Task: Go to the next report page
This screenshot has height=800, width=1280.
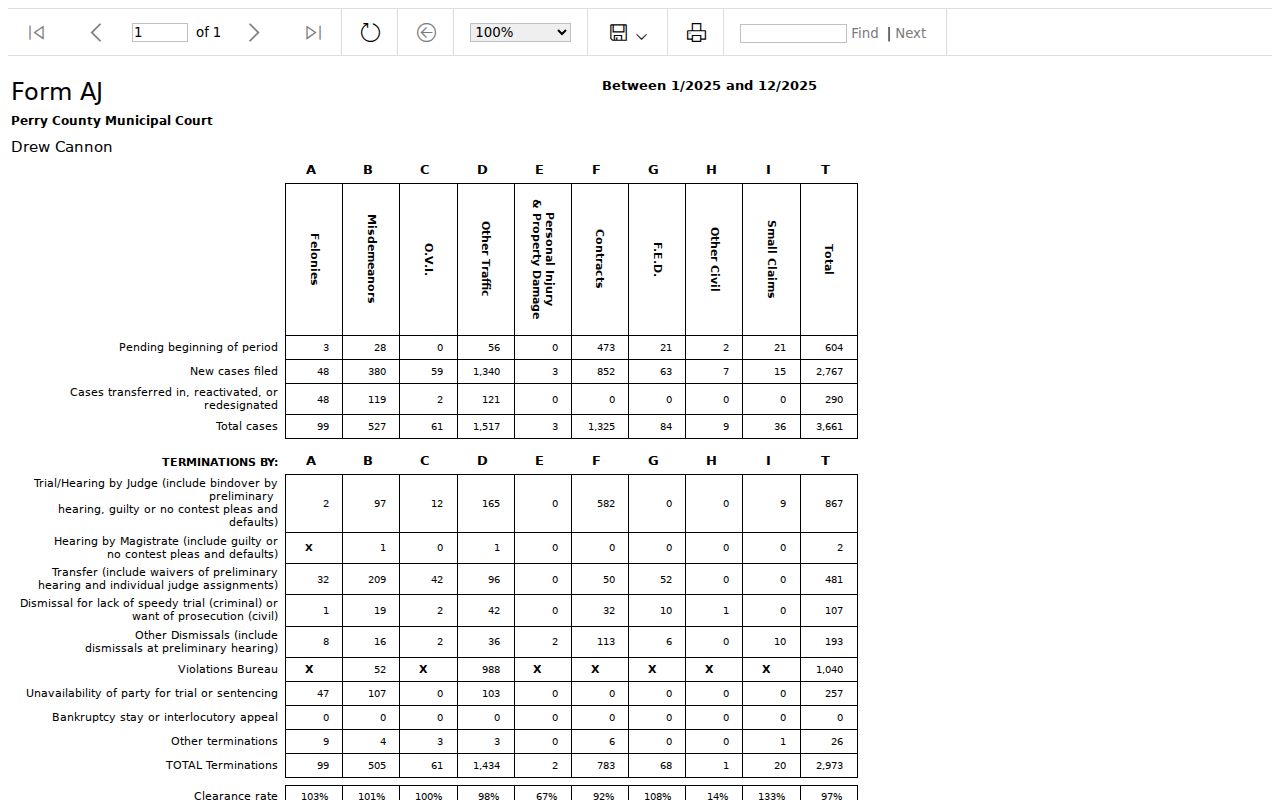Action: click(x=254, y=33)
